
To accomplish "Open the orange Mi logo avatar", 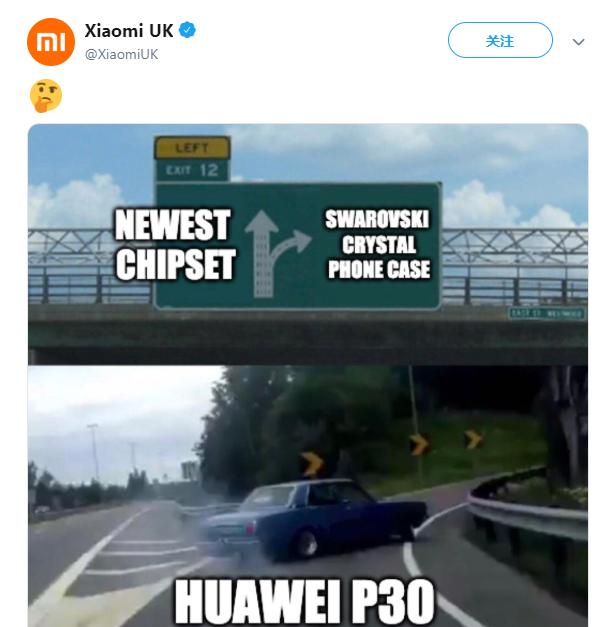I will tap(51, 42).
